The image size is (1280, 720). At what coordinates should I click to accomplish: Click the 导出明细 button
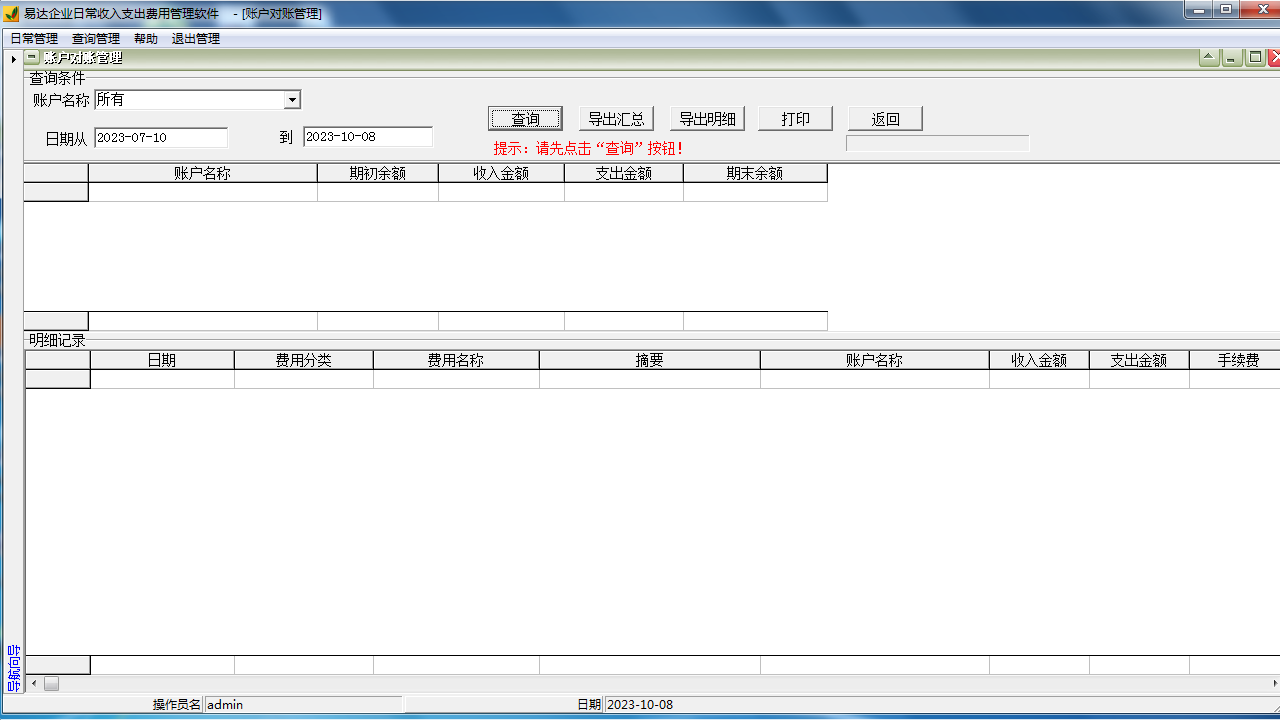click(707, 119)
